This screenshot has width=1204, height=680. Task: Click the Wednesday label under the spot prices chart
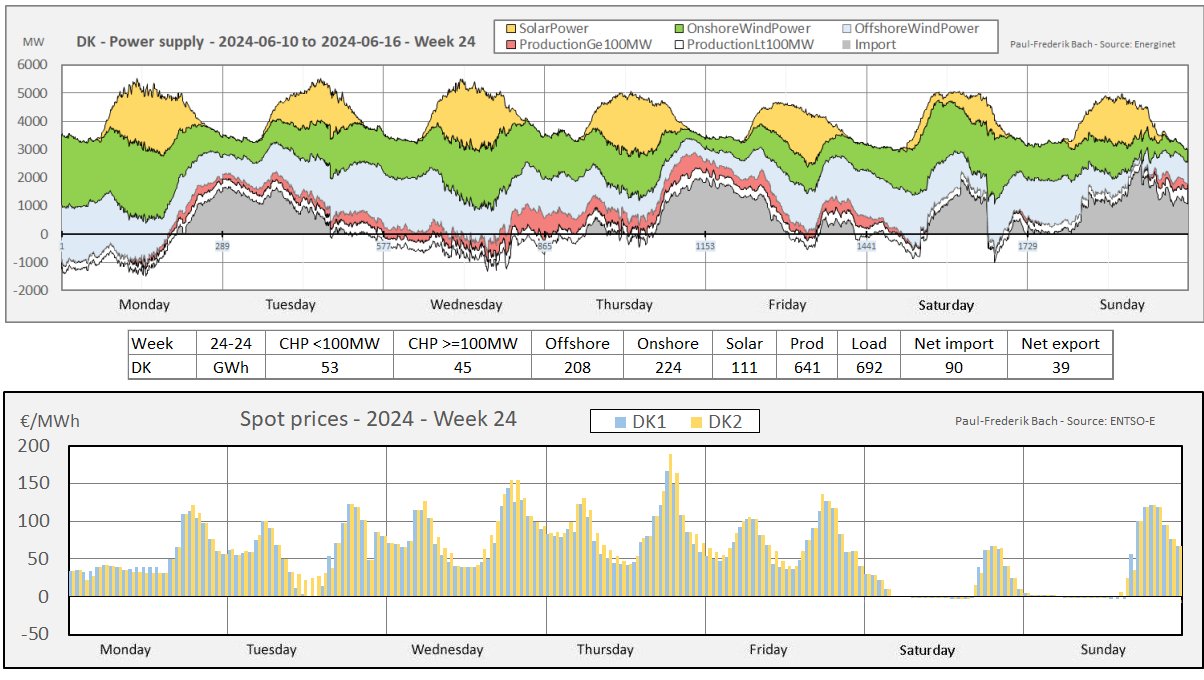[x=447, y=650]
